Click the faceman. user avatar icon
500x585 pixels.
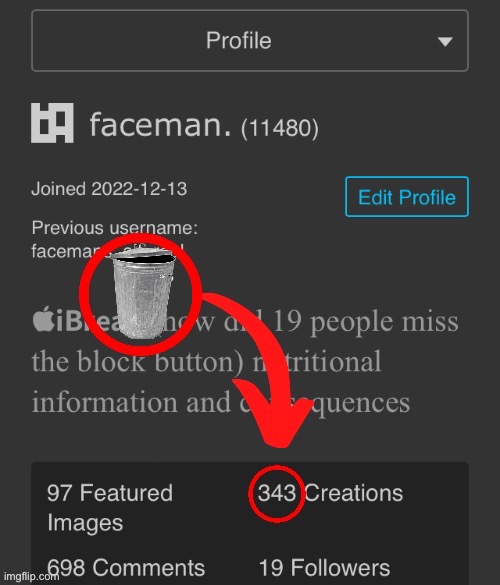[x=52, y=123]
